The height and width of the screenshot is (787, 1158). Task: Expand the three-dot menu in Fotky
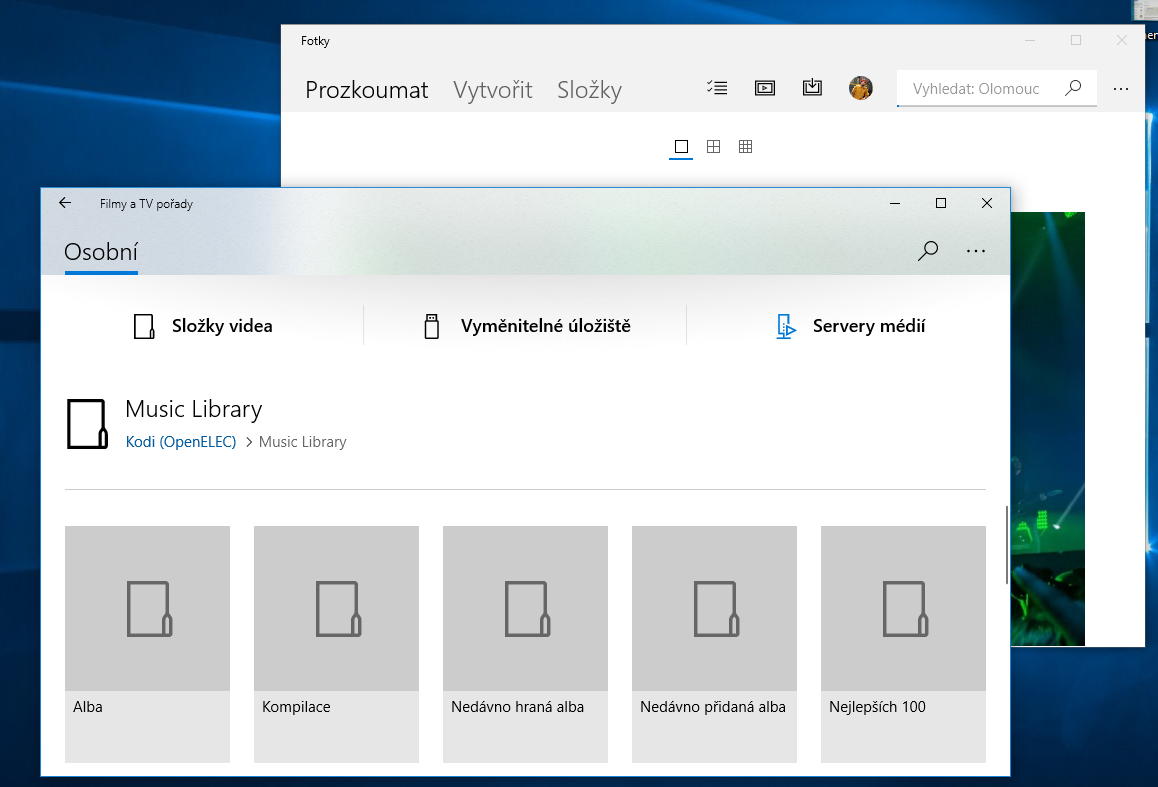[1120, 88]
